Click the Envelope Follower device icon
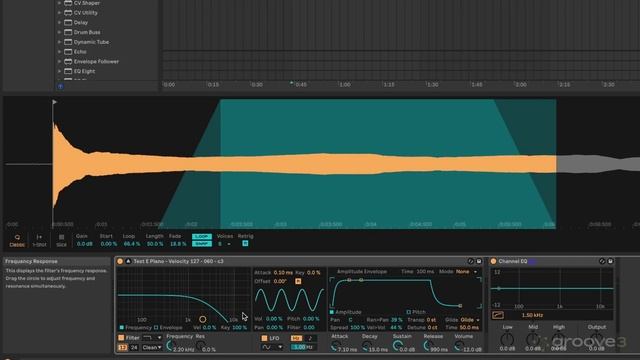Image resolution: width=640 pixels, height=360 pixels. point(68,62)
